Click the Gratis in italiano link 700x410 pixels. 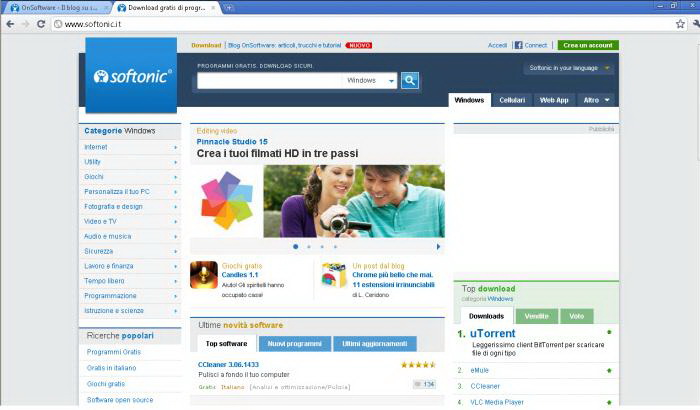pyautogui.click(x=112, y=368)
